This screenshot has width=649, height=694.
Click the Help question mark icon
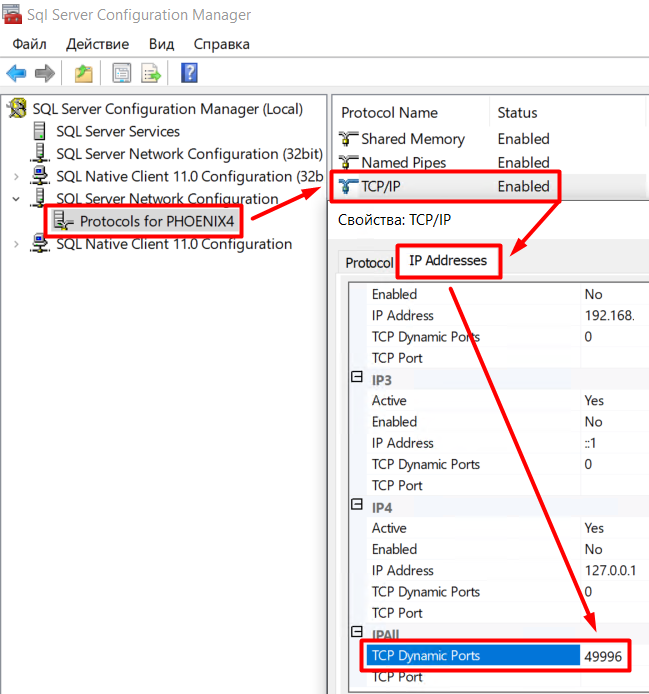pyautogui.click(x=189, y=73)
